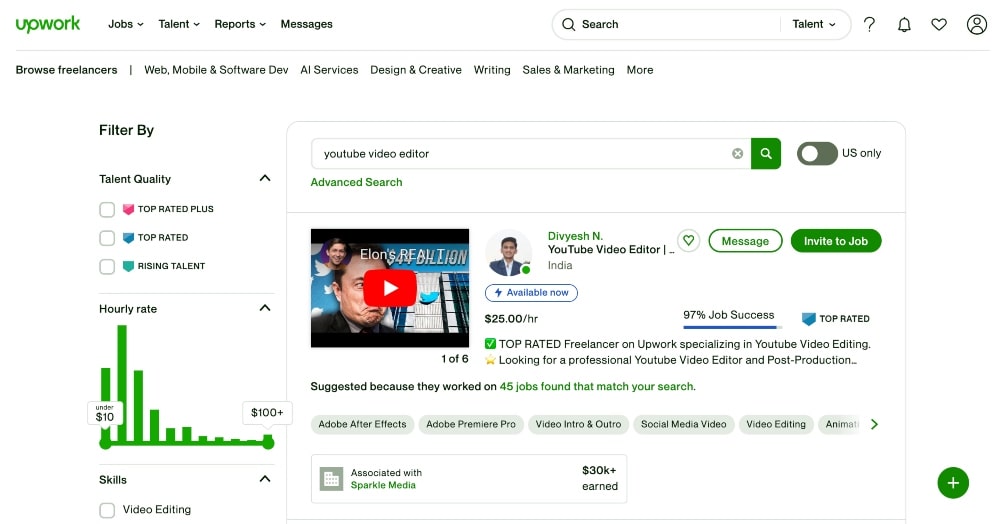Viewport: 1000px width, 524px height.
Task: Open Divyesh N. profile photo
Action: pyautogui.click(x=508, y=253)
